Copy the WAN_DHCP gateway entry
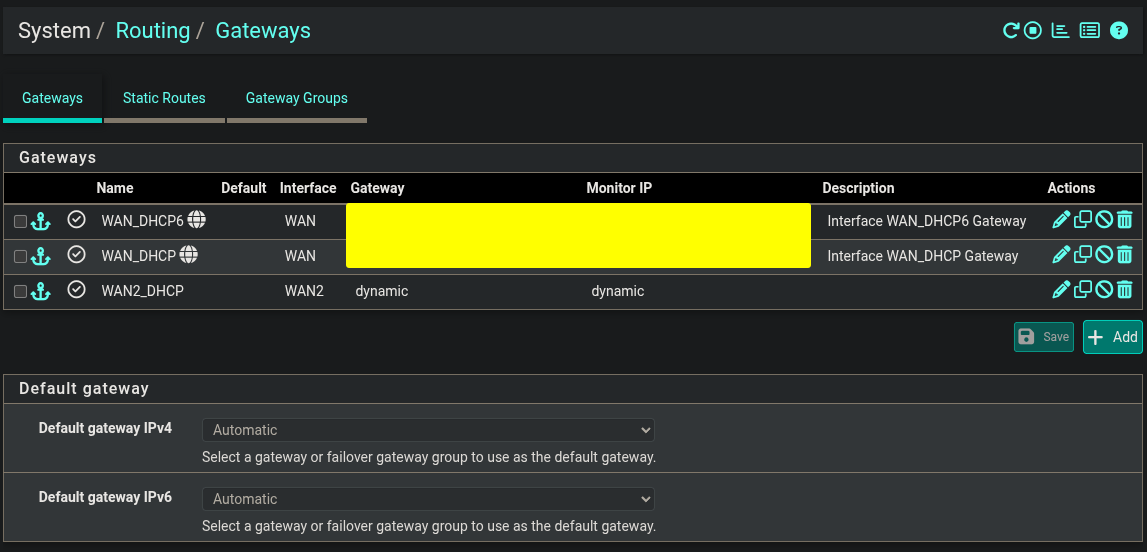The height and width of the screenshot is (552, 1147). [x=1083, y=255]
